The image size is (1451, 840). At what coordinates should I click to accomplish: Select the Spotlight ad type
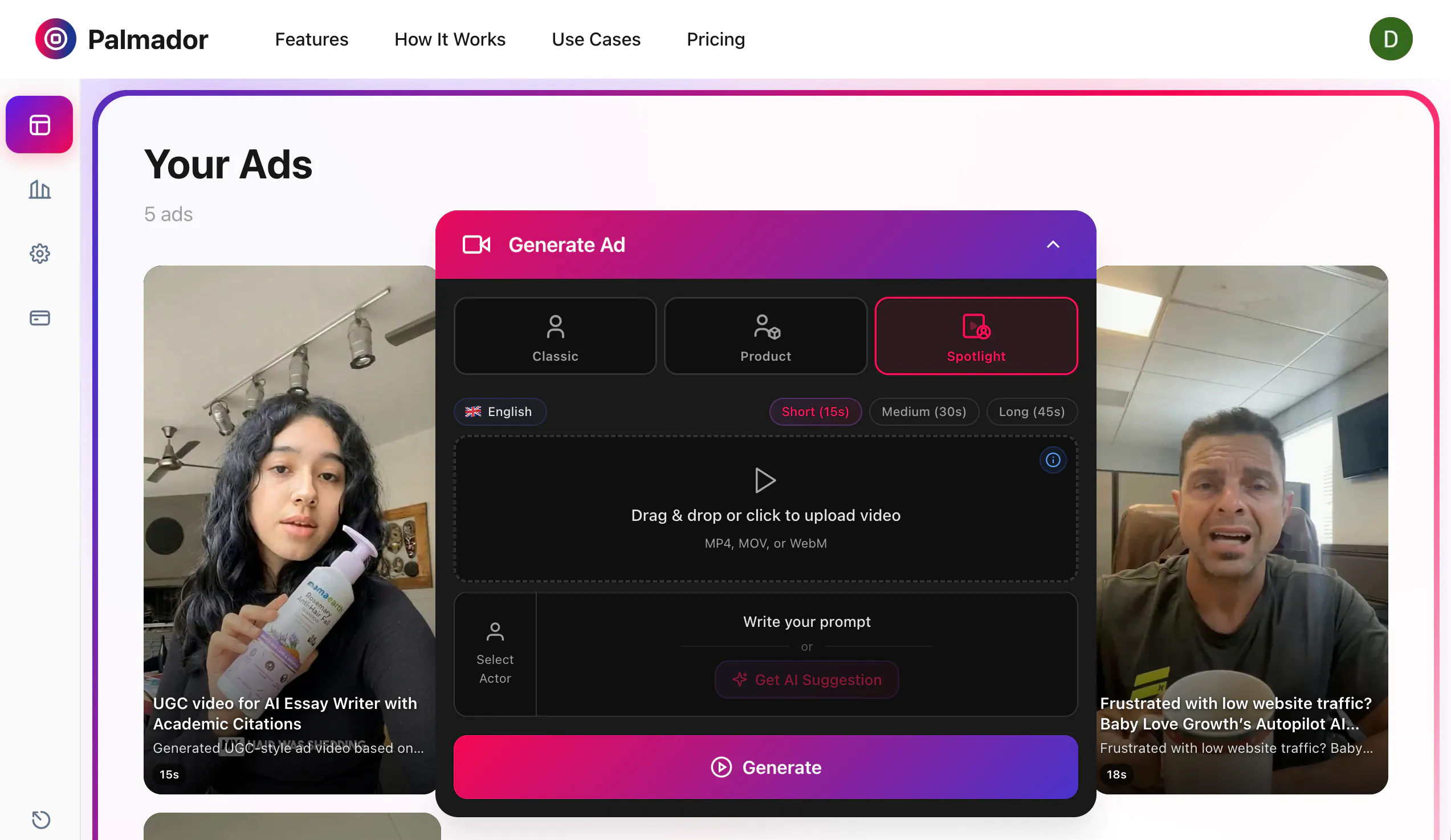(x=976, y=336)
